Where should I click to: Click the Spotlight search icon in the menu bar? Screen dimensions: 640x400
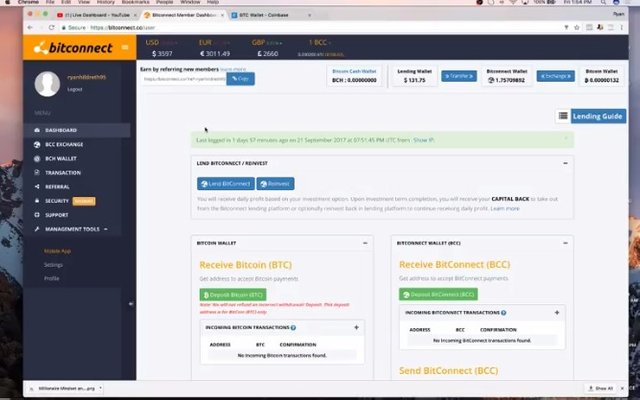click(x=603, y=2)
